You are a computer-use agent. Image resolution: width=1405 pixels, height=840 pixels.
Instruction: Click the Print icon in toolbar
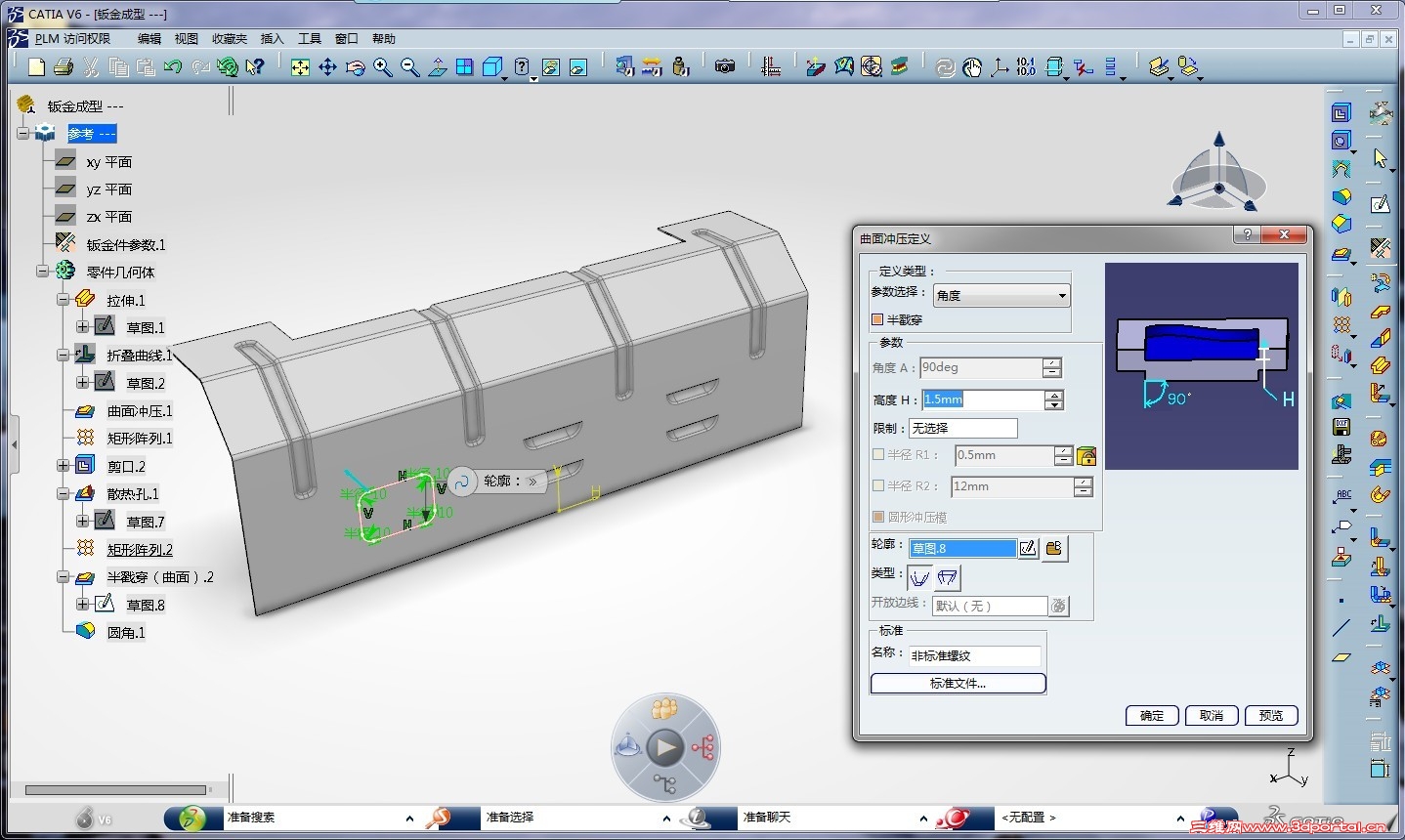pos(64,66)
